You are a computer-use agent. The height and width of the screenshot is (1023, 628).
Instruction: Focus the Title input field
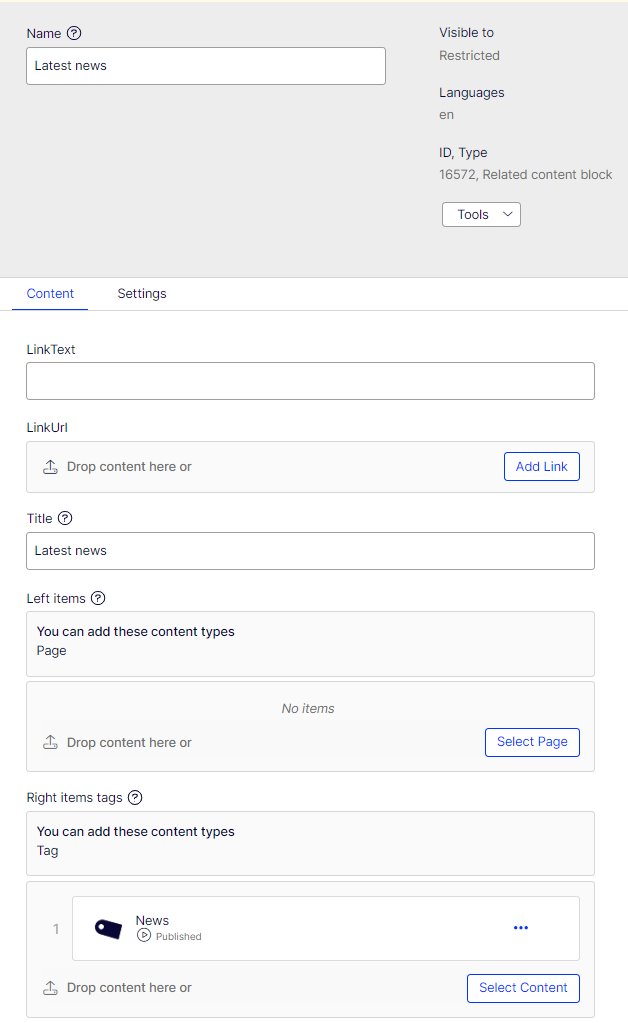click(310, 551)
